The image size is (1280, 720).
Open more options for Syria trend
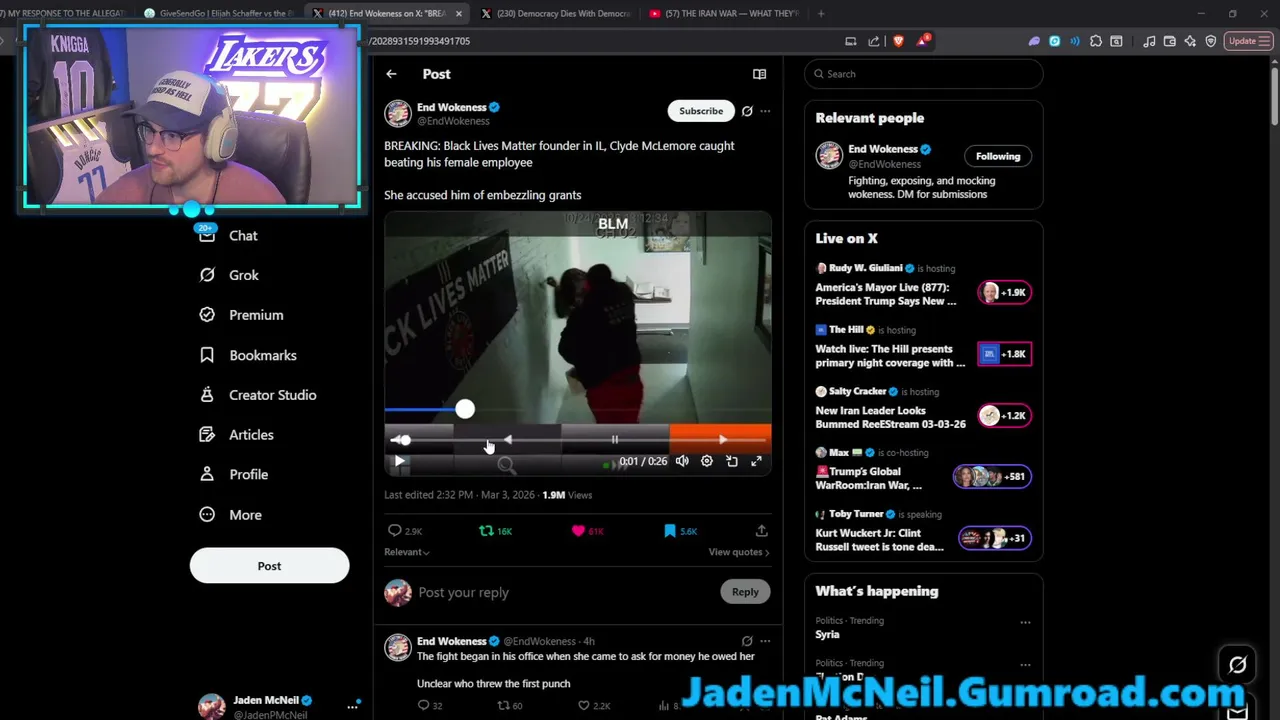pos(1025,622)
